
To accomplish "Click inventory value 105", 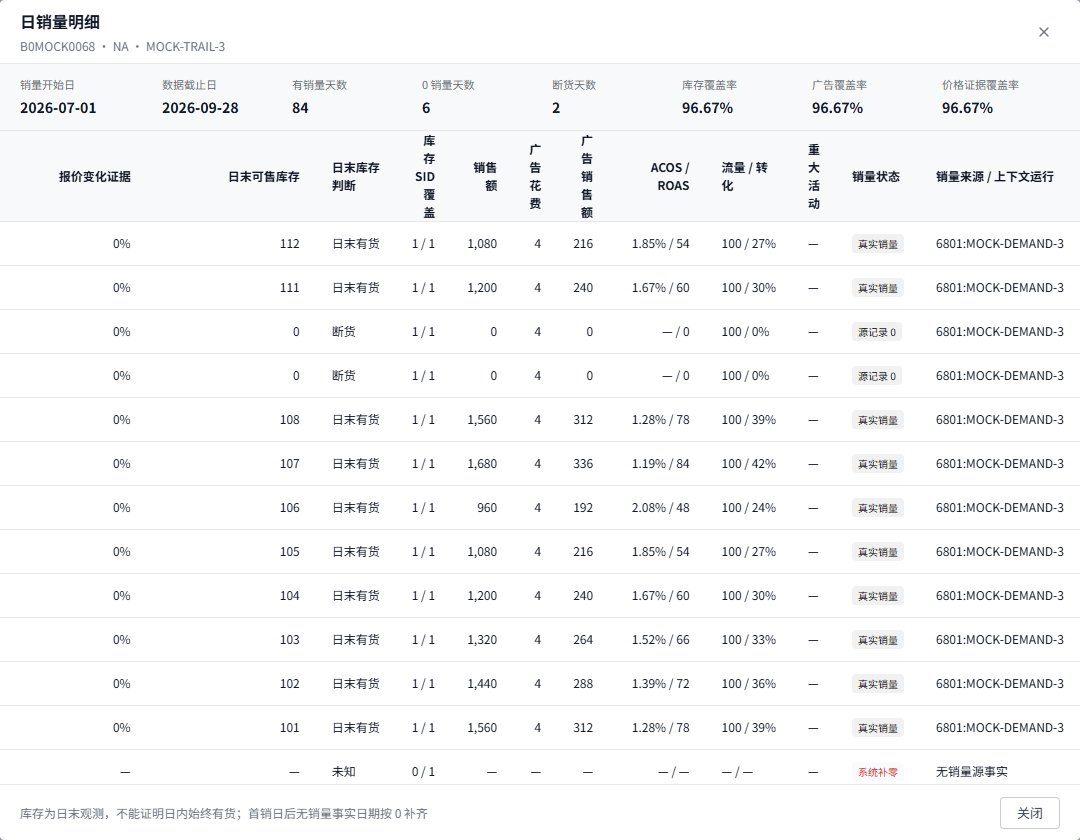I will click(x=289, y=552).
